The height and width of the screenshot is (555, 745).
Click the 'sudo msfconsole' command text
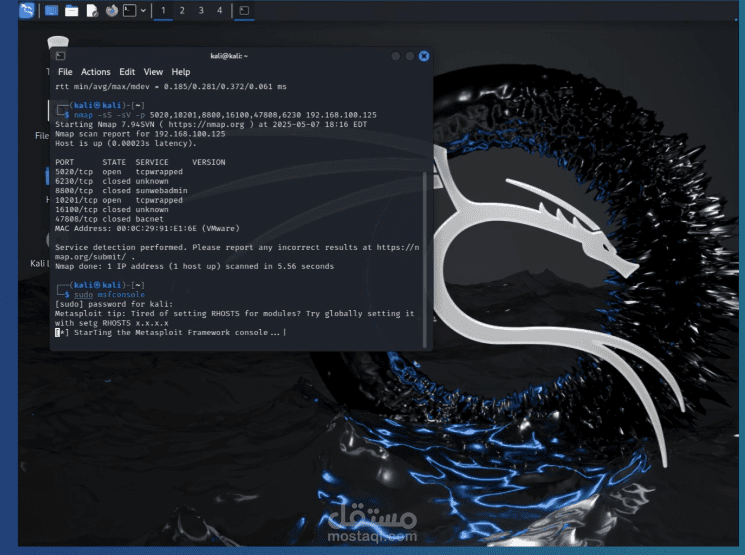[109, 295]
